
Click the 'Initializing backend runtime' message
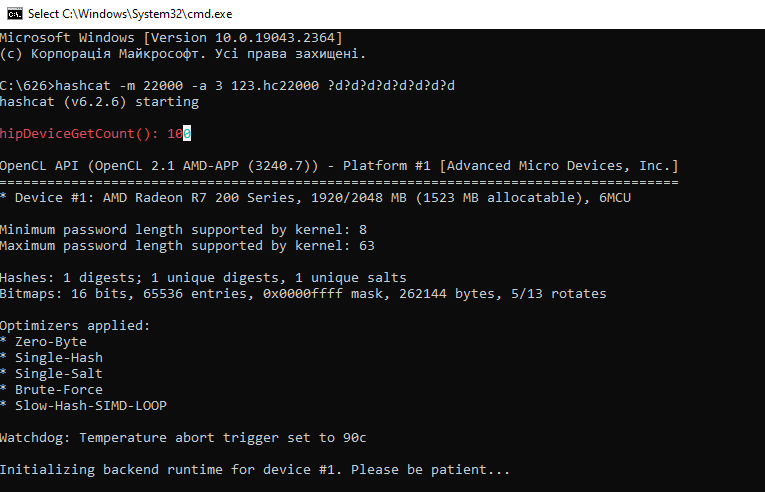255,470
